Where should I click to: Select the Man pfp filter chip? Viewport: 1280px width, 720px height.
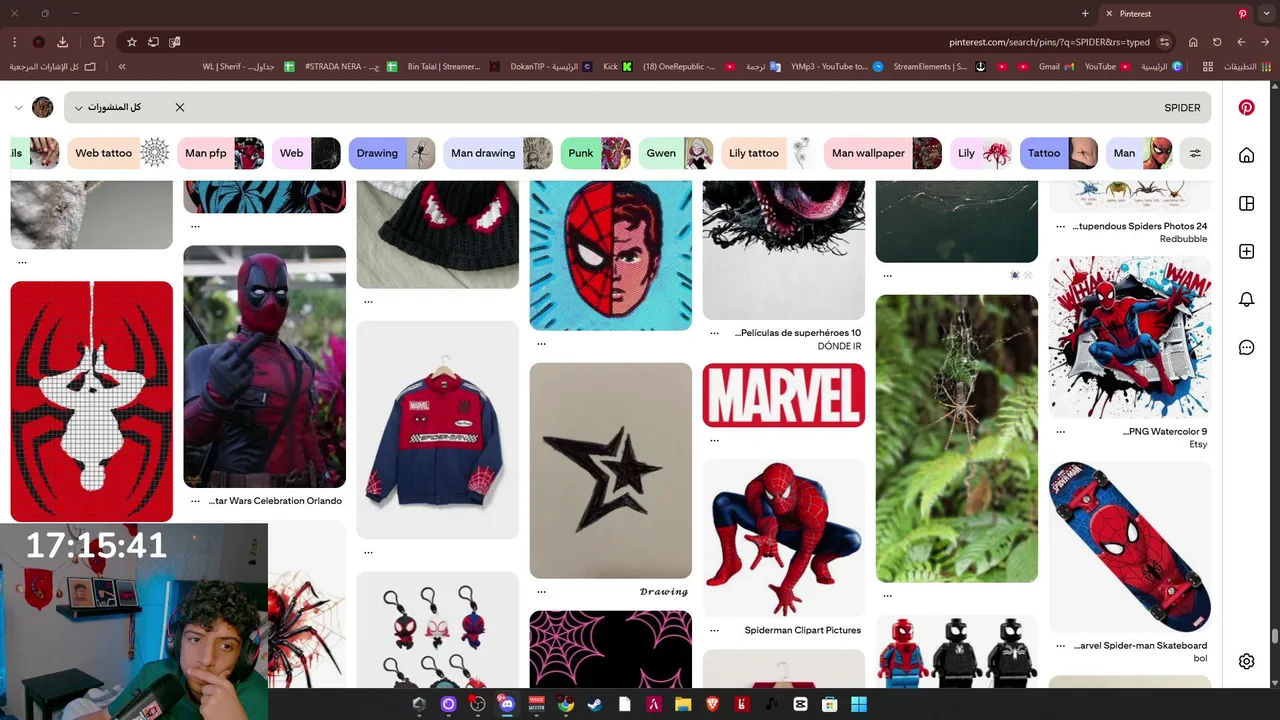tap(221, 153)
